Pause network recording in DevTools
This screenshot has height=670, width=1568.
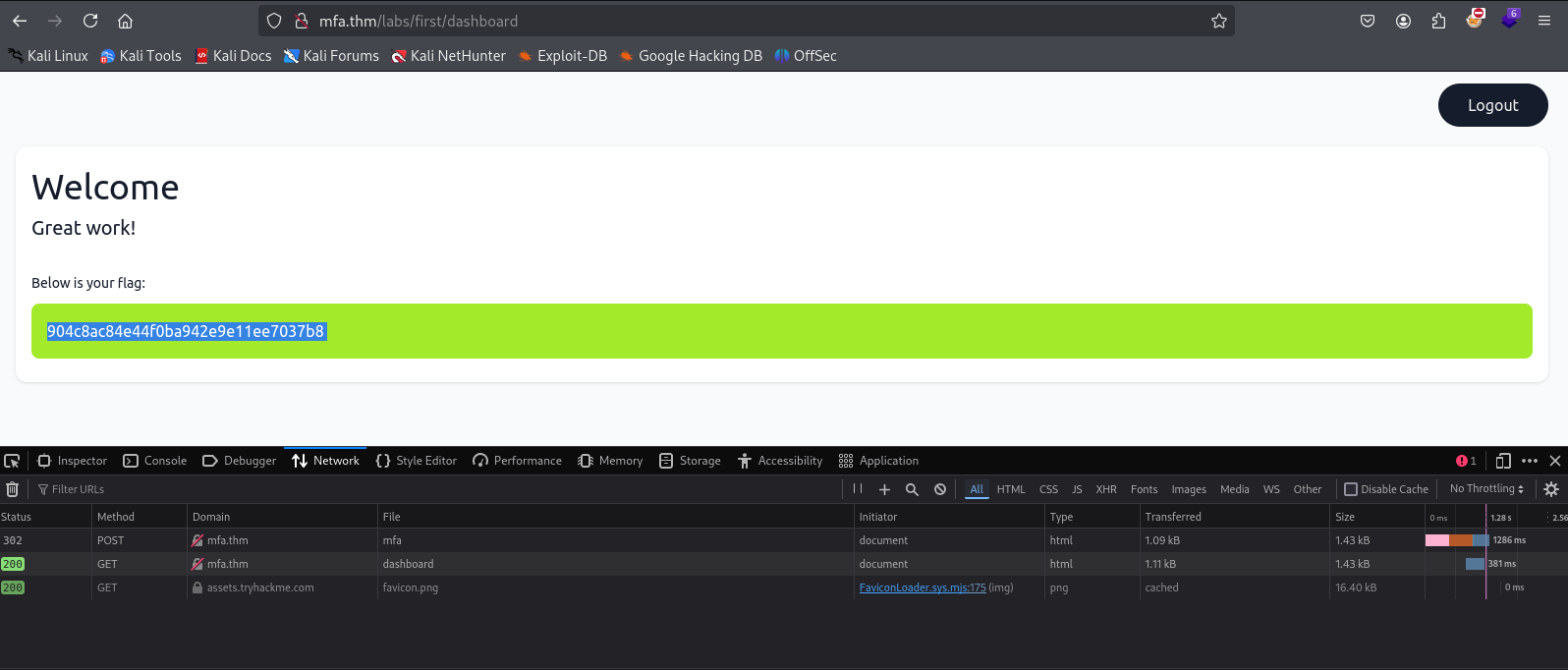(x=858, y=488)
